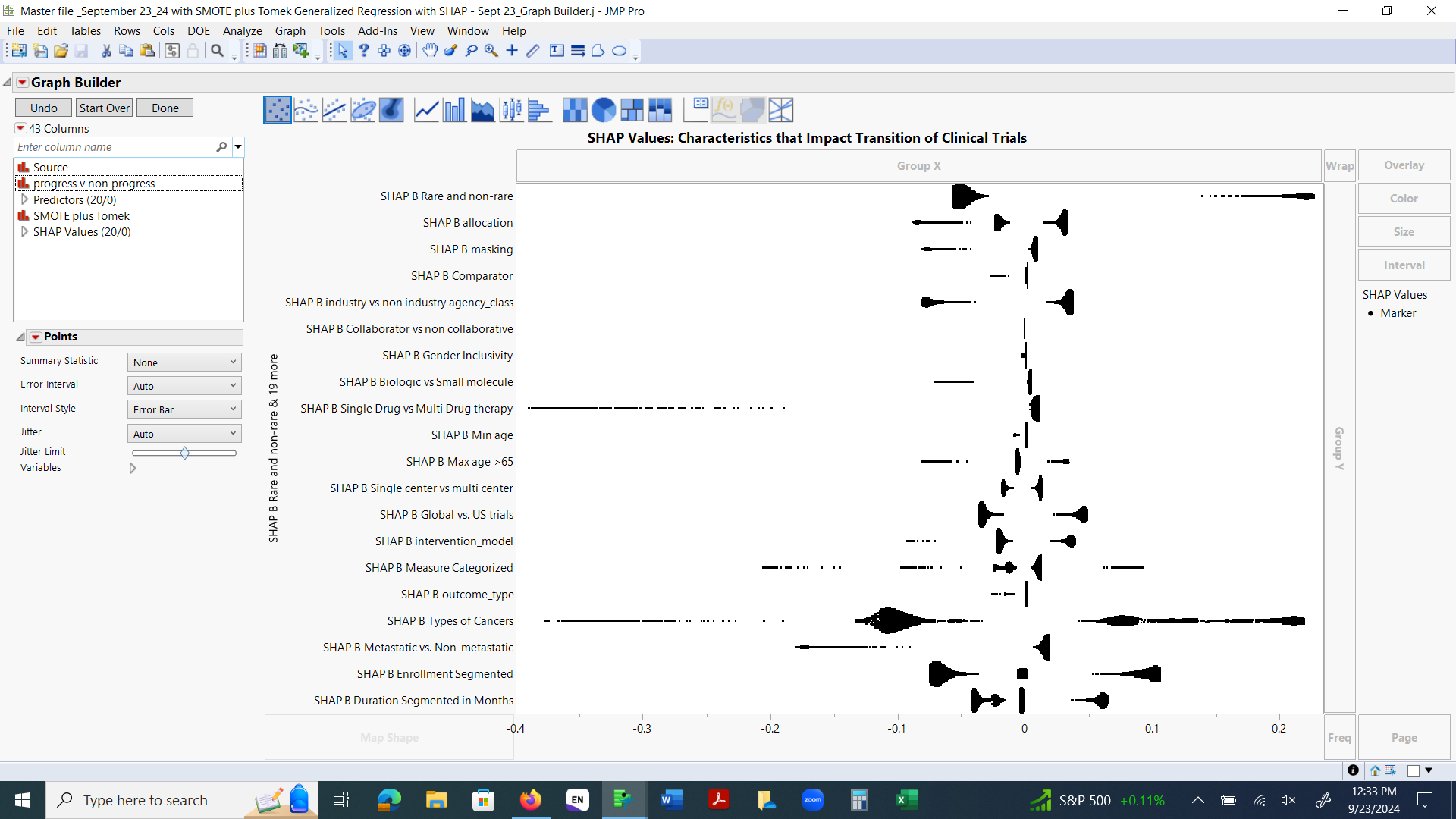Open the Graph menu
The height and width of the screenshot is (819, 1456).
point(290,30)
